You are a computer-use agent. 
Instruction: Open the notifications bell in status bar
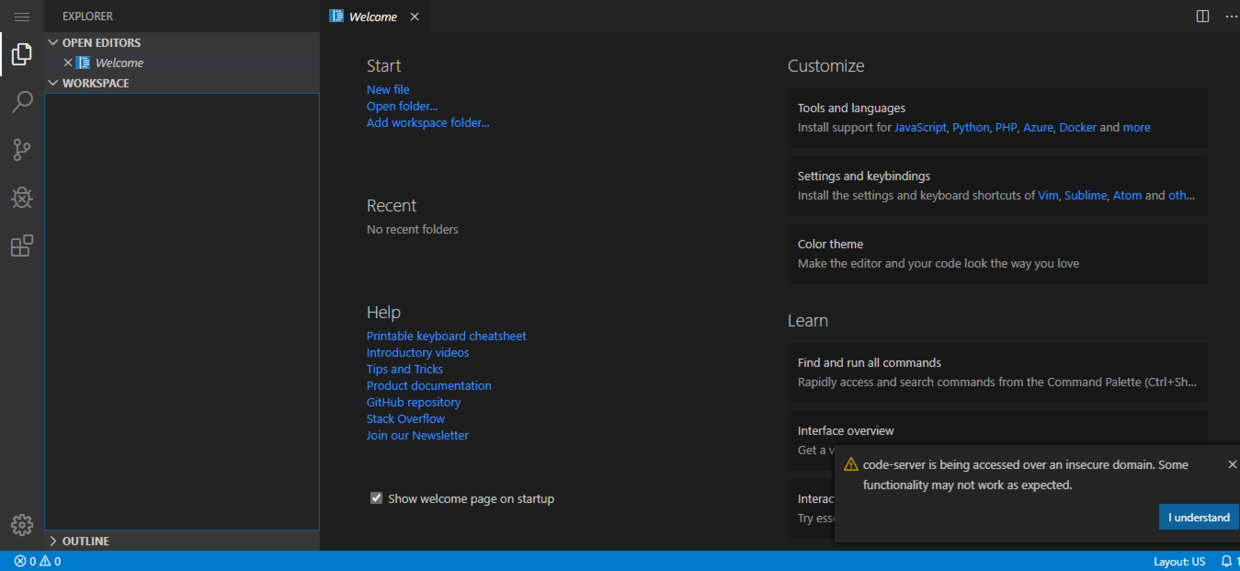coord(1229,562)
